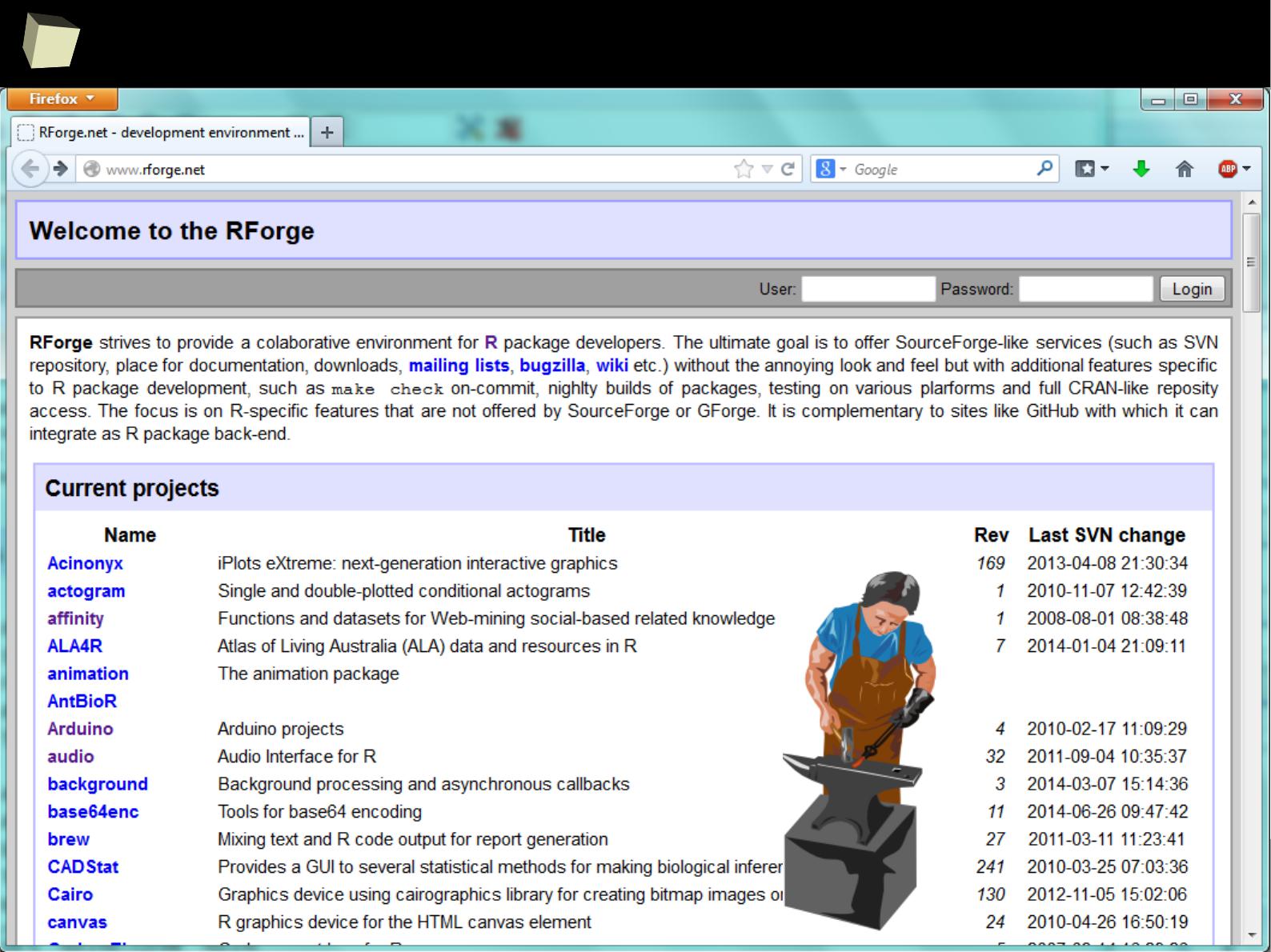
Task: Open the brew project
Action: coord(68,839)
